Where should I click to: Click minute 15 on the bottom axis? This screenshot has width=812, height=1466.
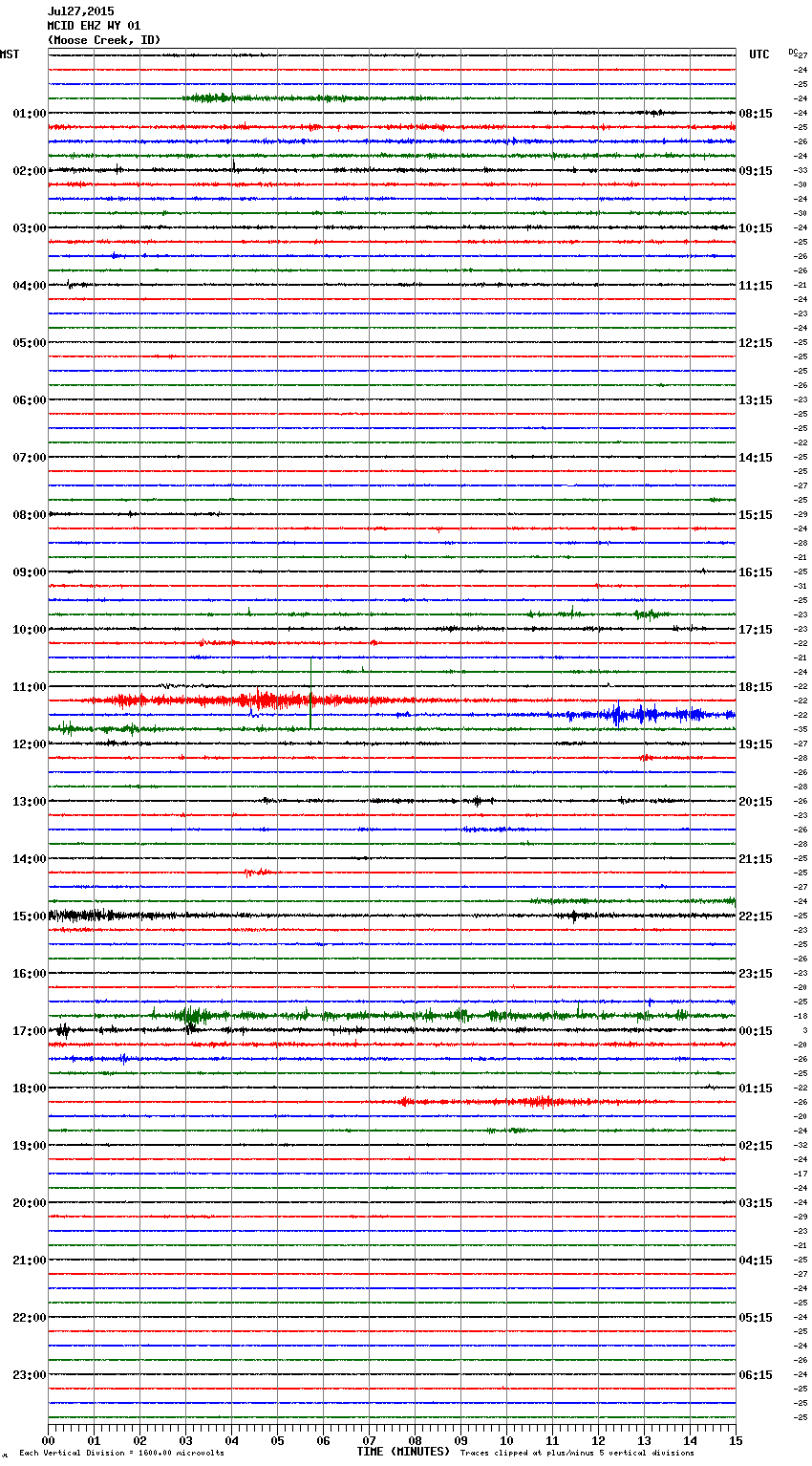tap(736, 1440)
